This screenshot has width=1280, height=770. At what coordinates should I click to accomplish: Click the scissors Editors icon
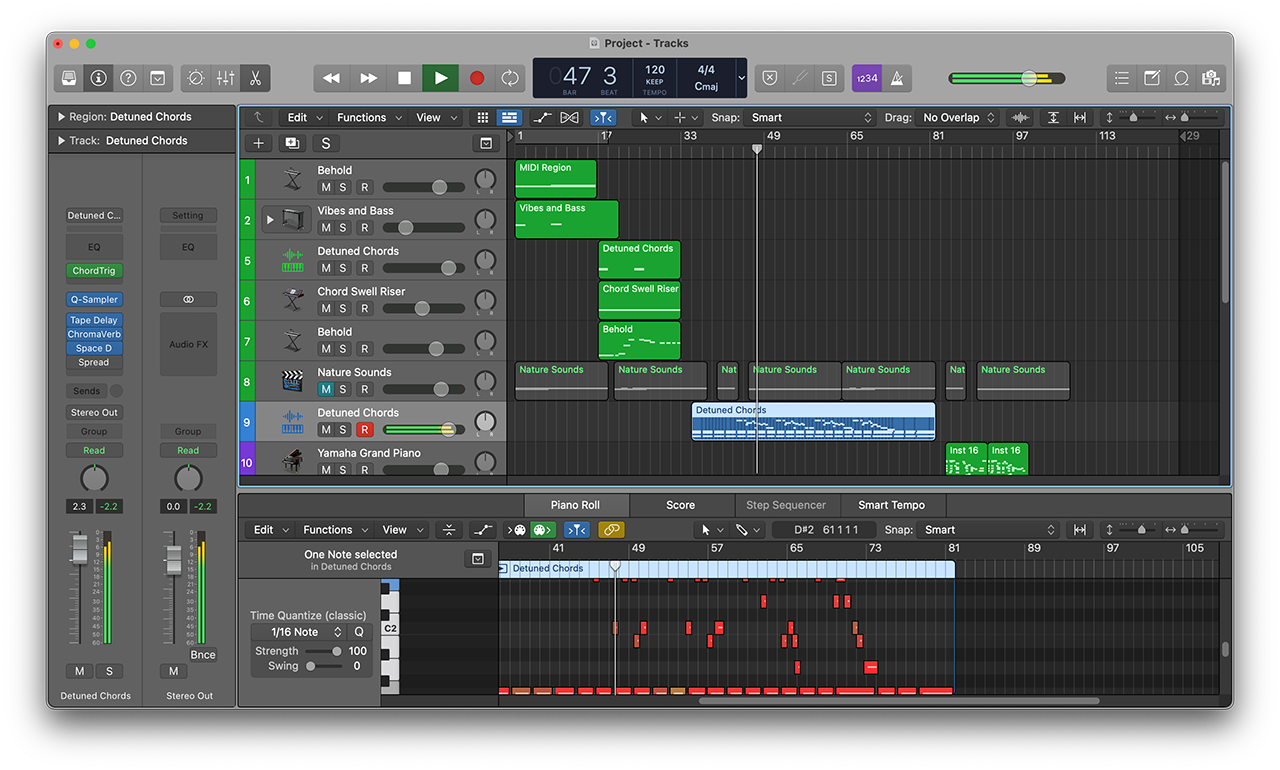[255, 78]
